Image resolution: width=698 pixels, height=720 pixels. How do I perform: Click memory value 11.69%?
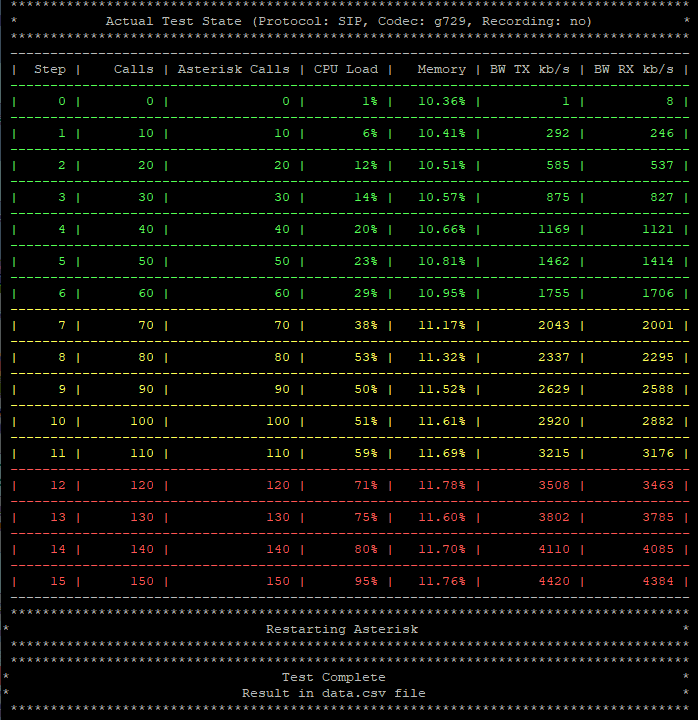442,453
